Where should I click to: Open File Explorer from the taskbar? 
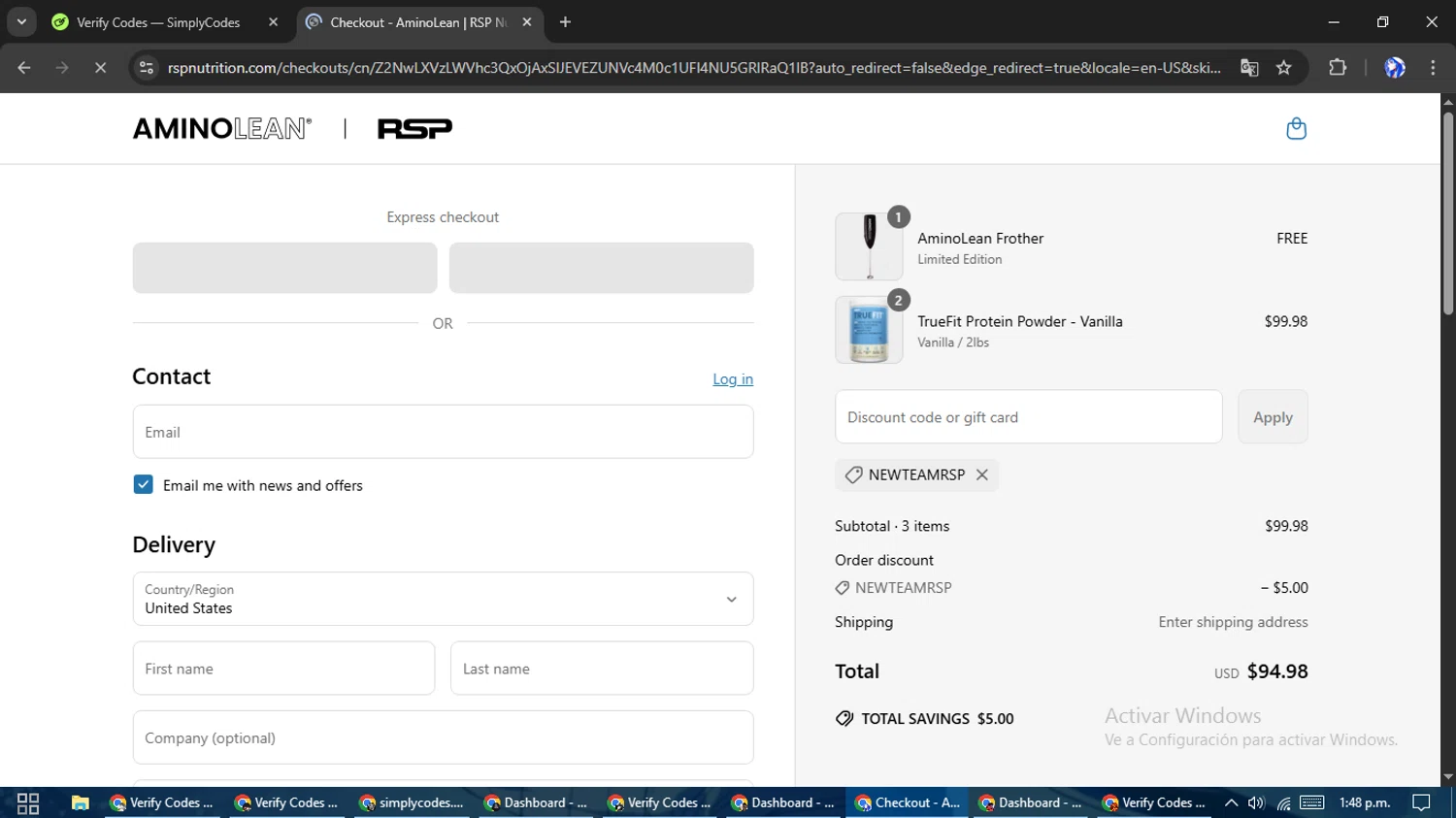80,802
